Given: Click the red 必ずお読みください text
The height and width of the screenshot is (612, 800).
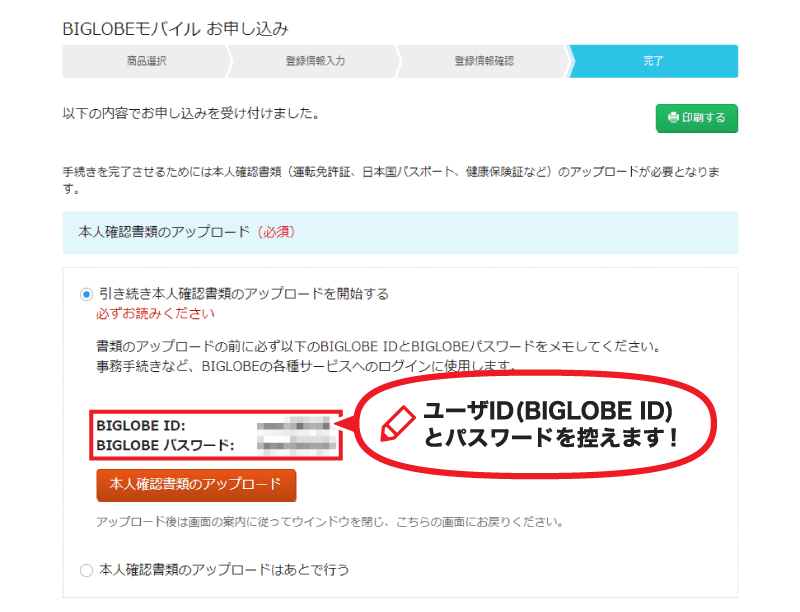Looking at the screenshot, I should [x=154, y=314].
